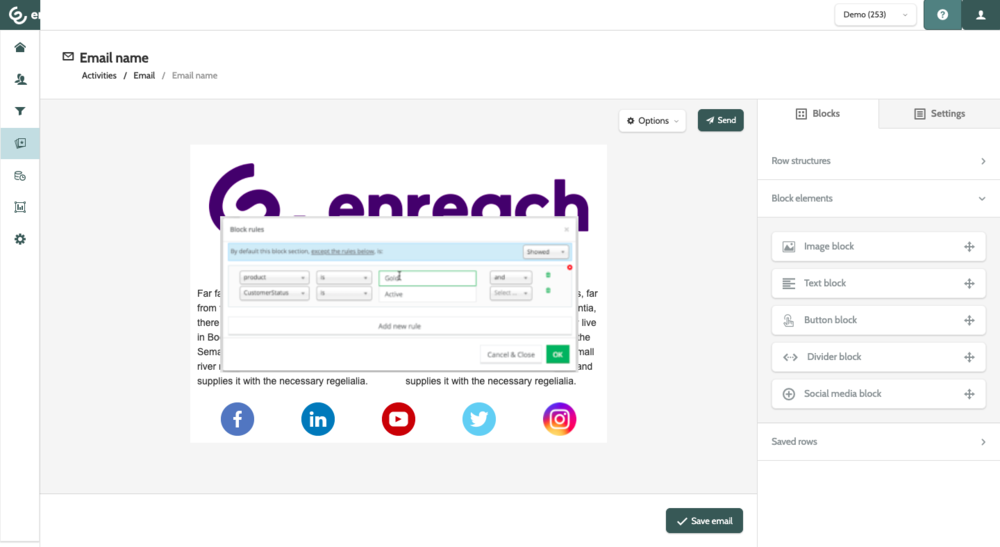Screen dimensions: 1000x547
Task: Select the highlighted messaging activities sidebar icon
Action: pos(20,143)
